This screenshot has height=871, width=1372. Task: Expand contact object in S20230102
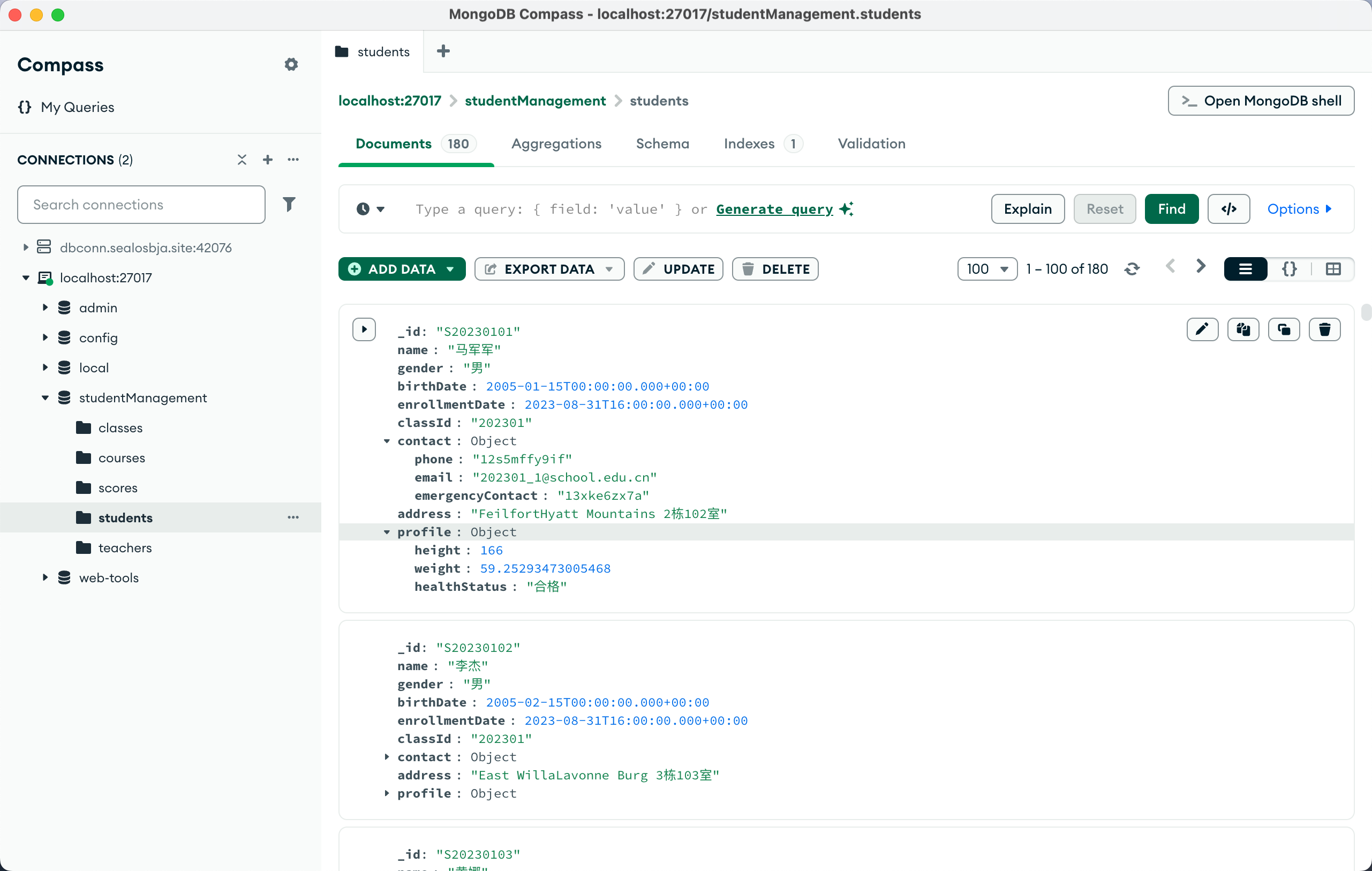click(x=387, y=757)
